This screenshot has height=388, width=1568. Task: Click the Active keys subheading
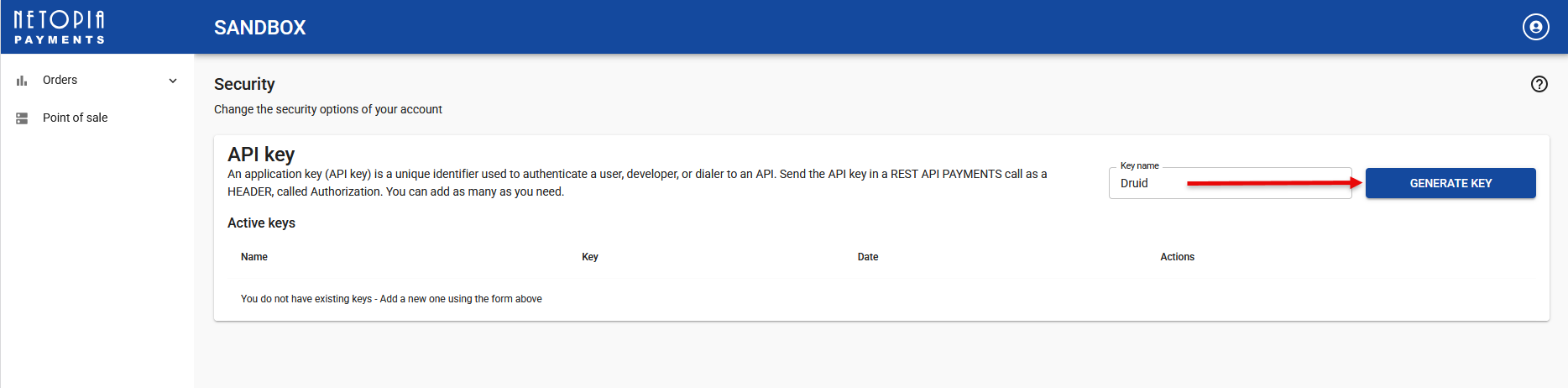261,223
